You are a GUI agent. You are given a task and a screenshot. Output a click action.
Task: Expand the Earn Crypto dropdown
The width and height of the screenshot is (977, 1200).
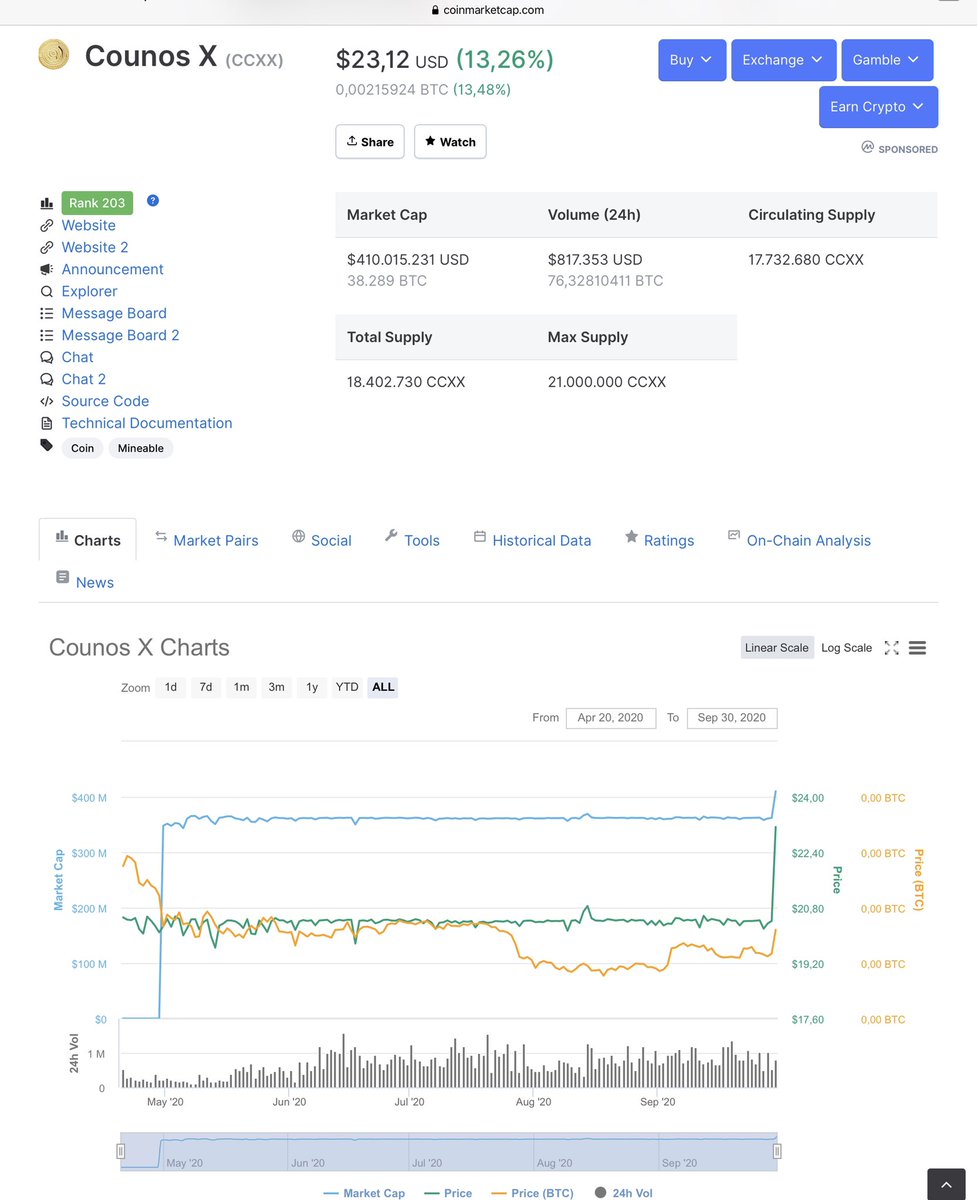tap(878, 107)
